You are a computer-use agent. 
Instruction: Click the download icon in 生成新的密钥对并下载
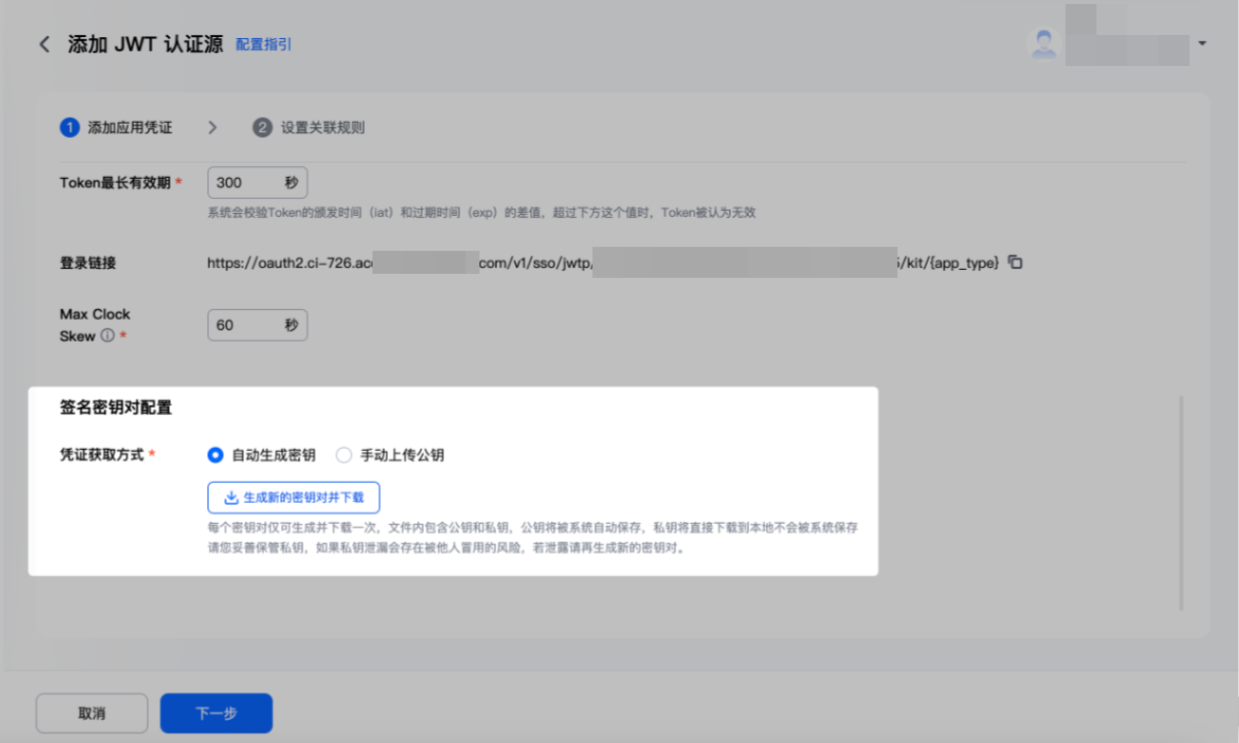231,497
